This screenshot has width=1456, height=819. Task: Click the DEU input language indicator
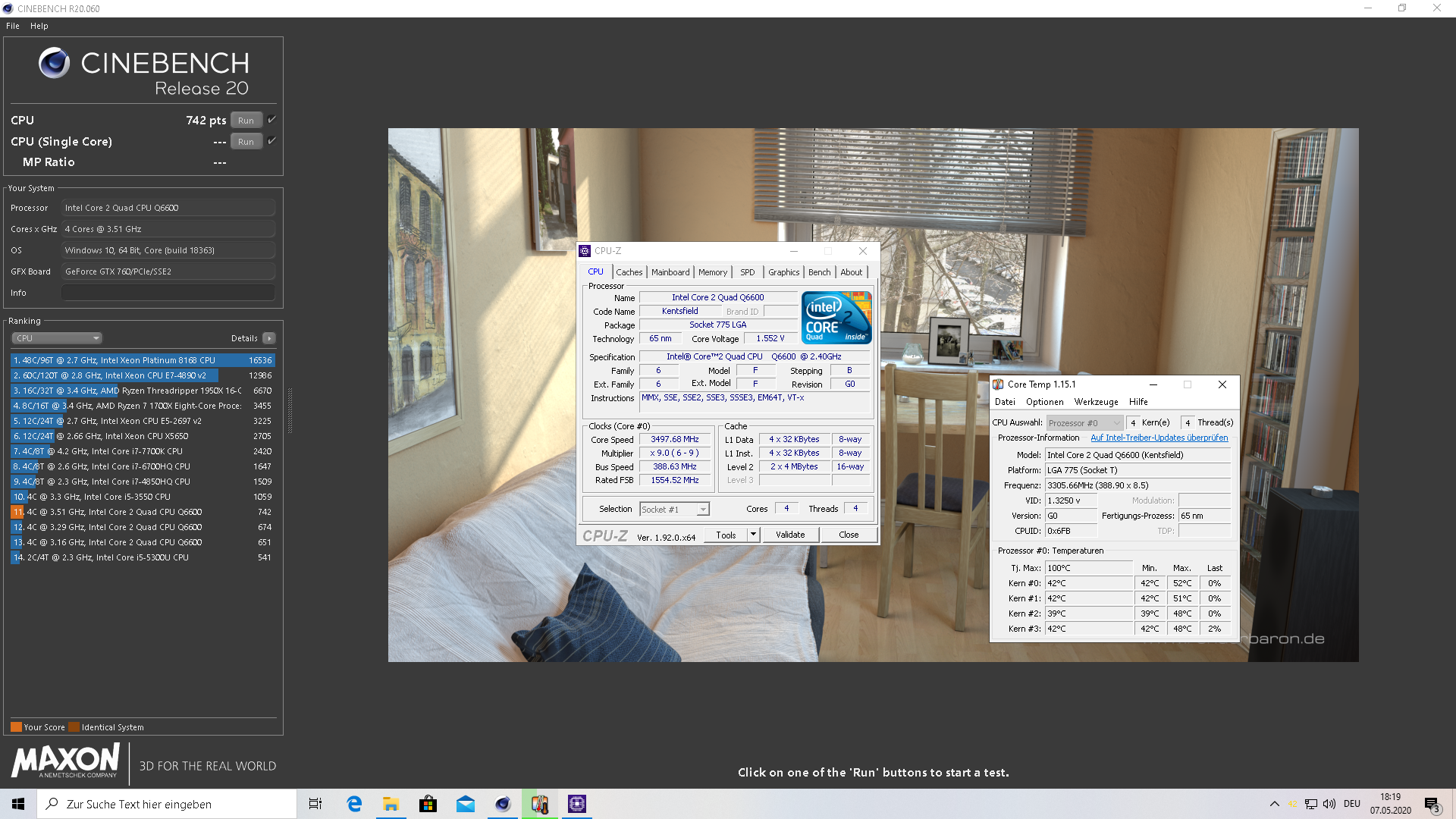point(1352,804)
